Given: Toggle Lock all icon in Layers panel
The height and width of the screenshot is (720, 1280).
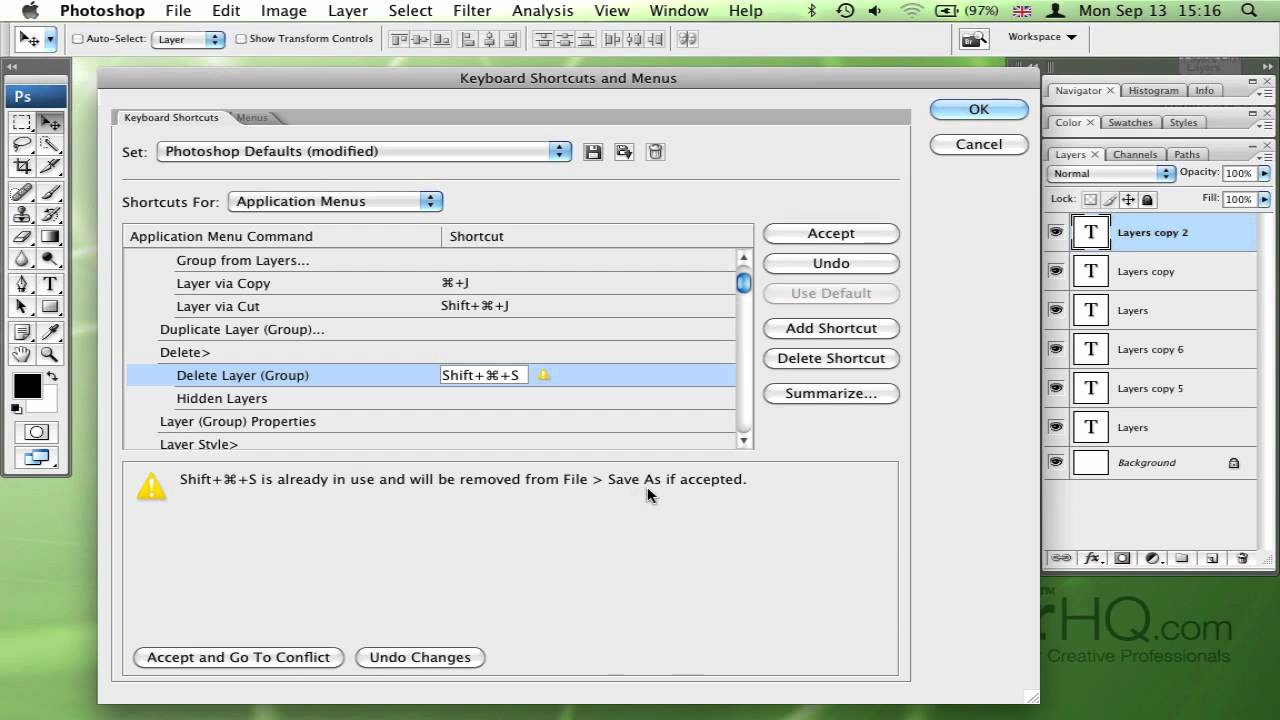Looking at the screenshot, I should 1146,199.
